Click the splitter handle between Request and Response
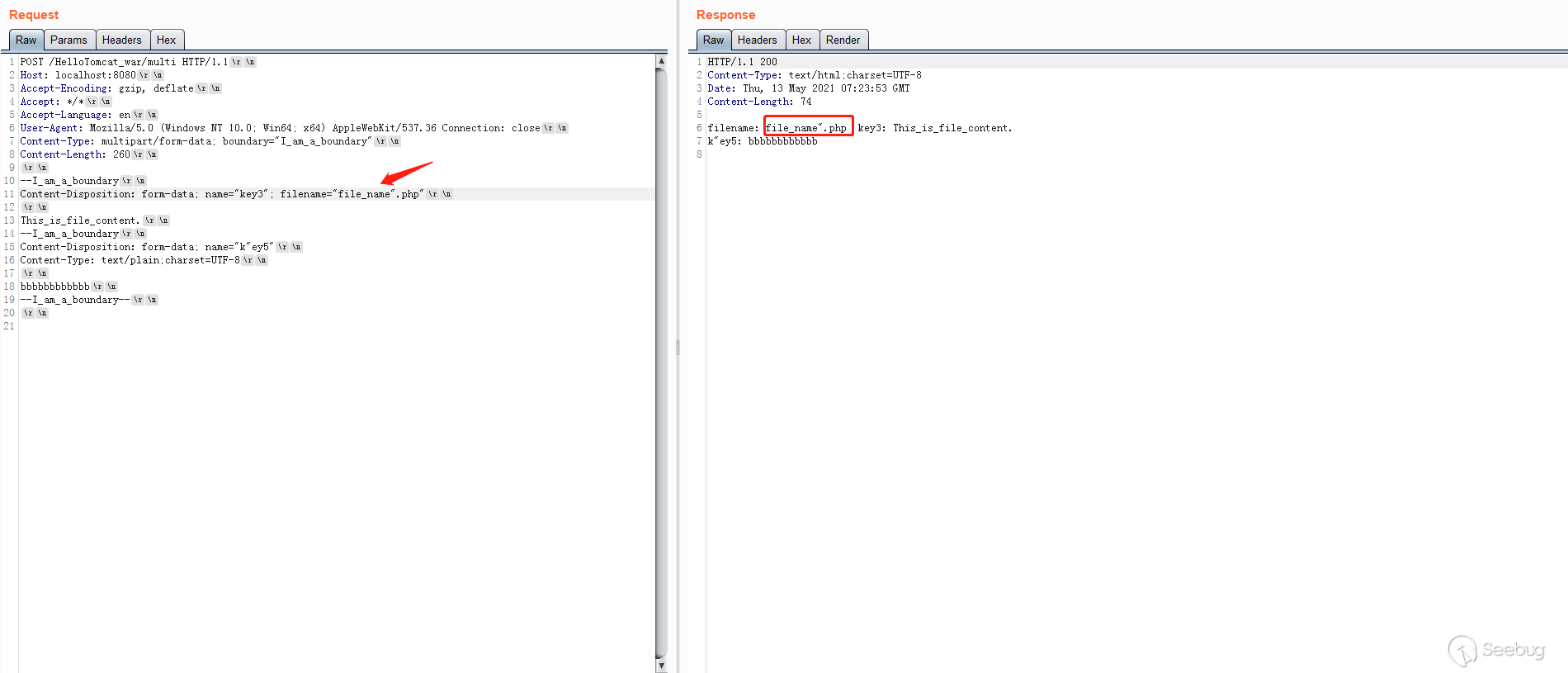 click(x=678, y=348)
